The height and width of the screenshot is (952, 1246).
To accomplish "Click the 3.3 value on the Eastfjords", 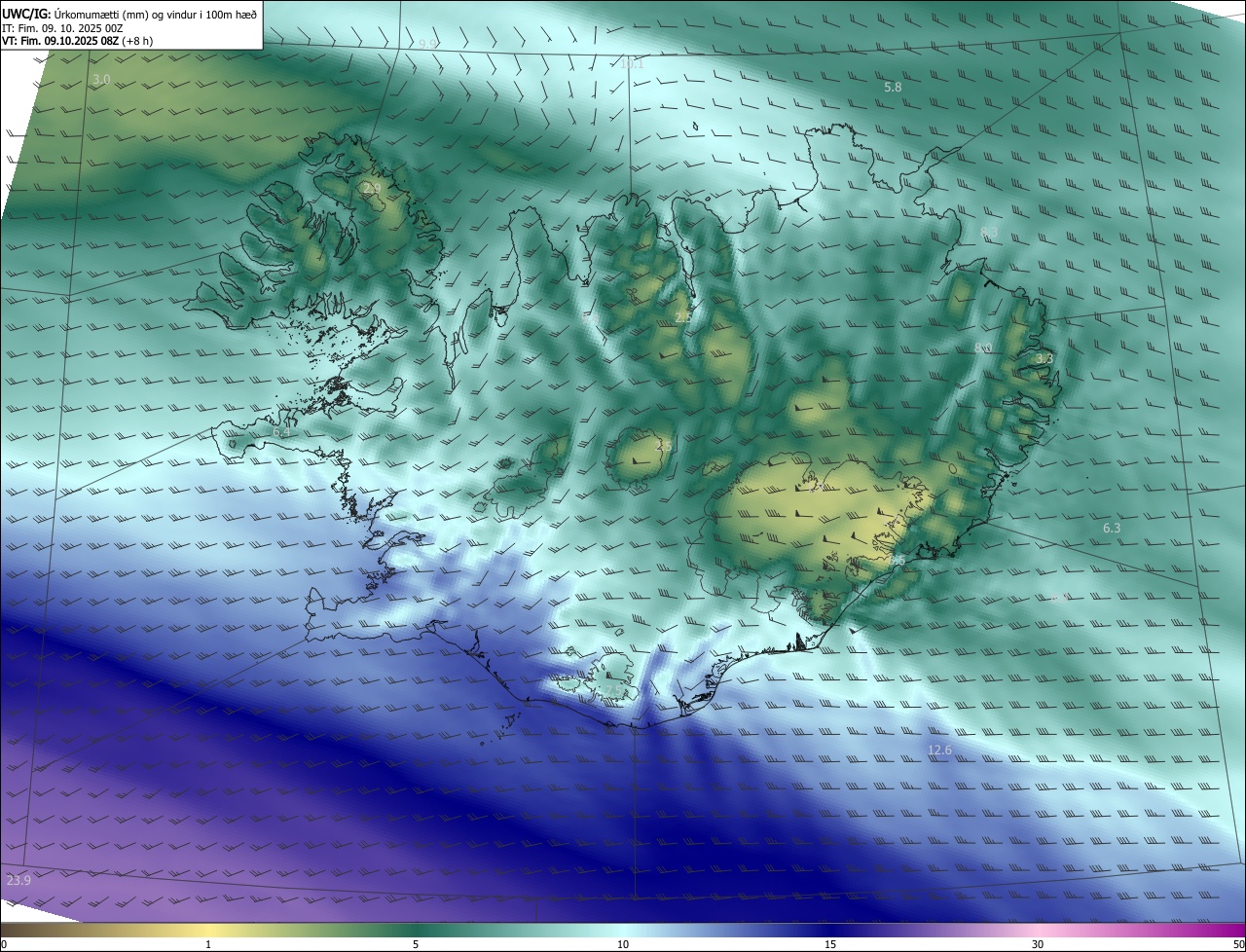I will pyautogui.click(x=1044, y=359).
